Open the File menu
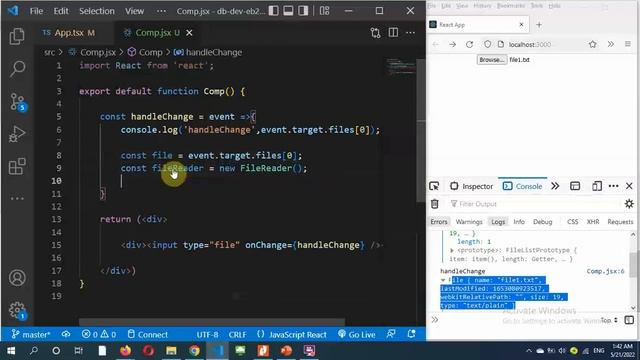This screenshot has height=360, width=640. (36, 11)
